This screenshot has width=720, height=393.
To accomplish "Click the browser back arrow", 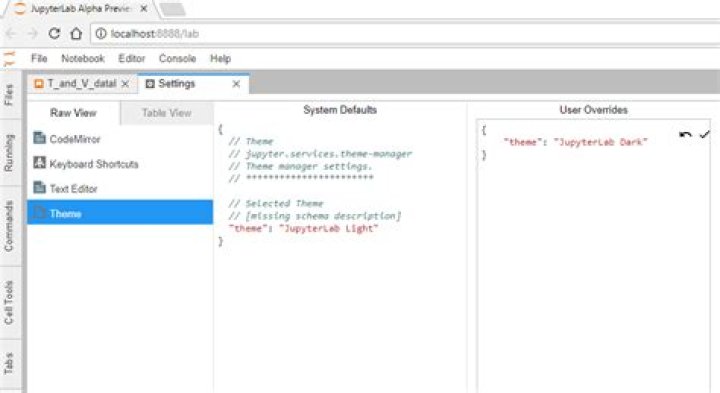I will click(x=11, y=34).
